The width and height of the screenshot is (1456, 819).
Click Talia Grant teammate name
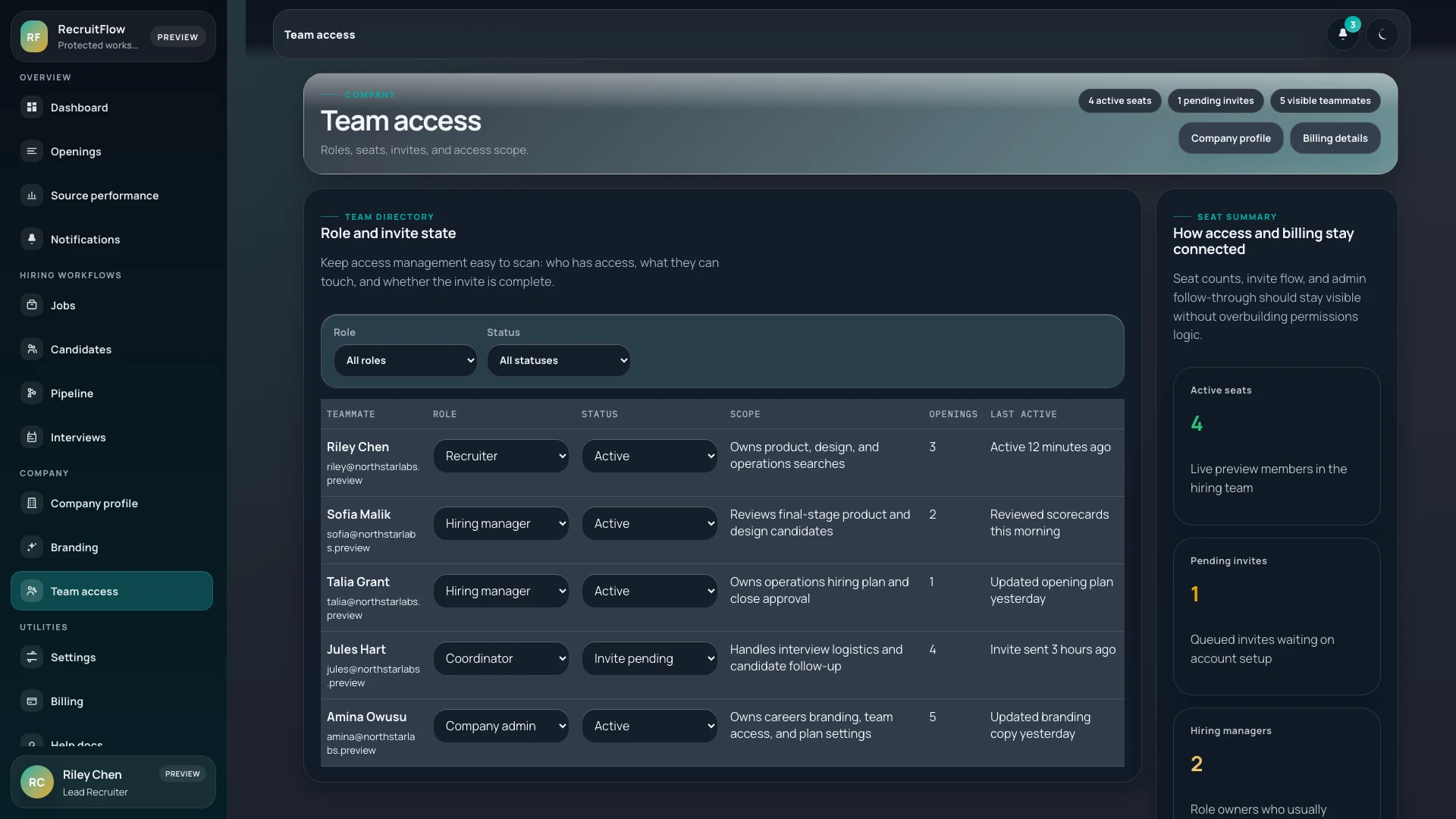[x=358, y=582]
